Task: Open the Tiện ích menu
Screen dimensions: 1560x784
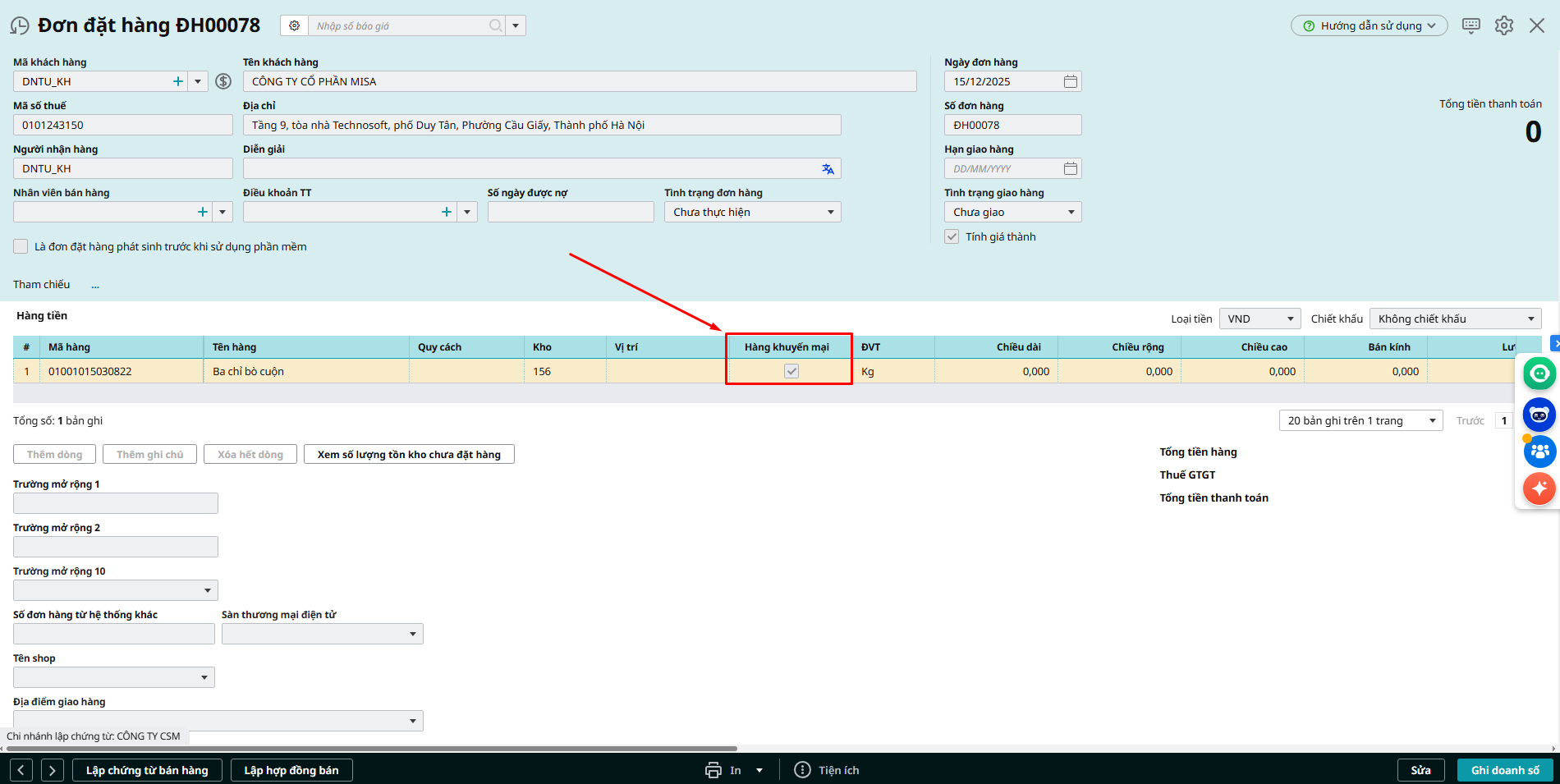Action: (x=828, y=770)
